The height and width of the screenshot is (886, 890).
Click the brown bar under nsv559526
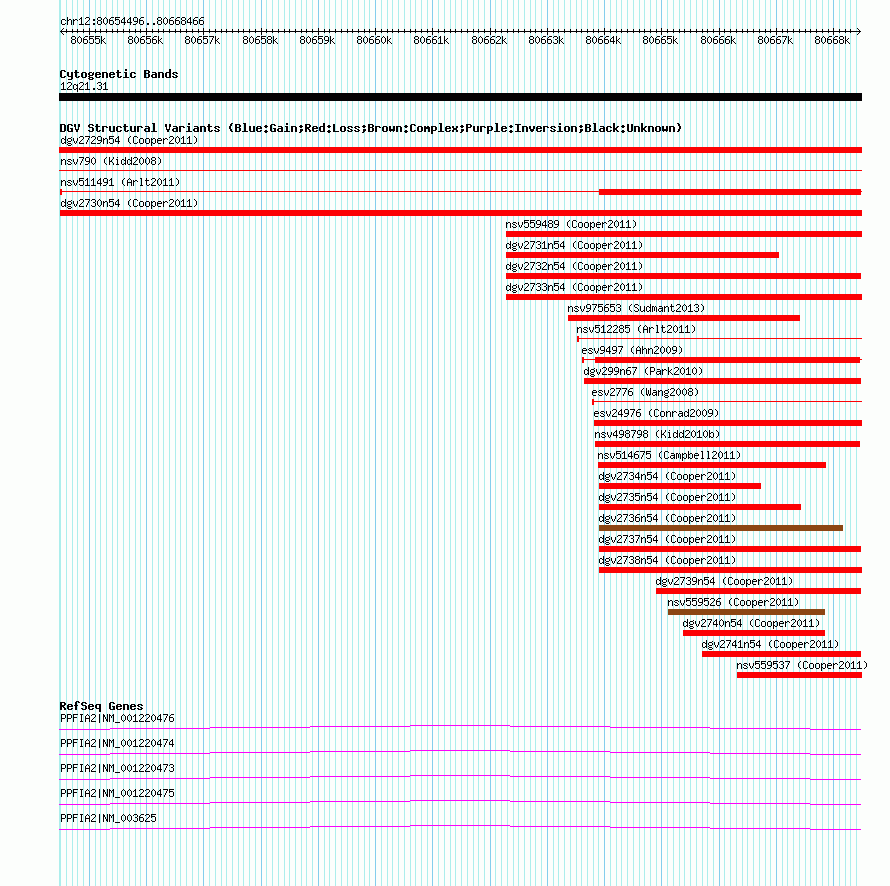[746, 612]
